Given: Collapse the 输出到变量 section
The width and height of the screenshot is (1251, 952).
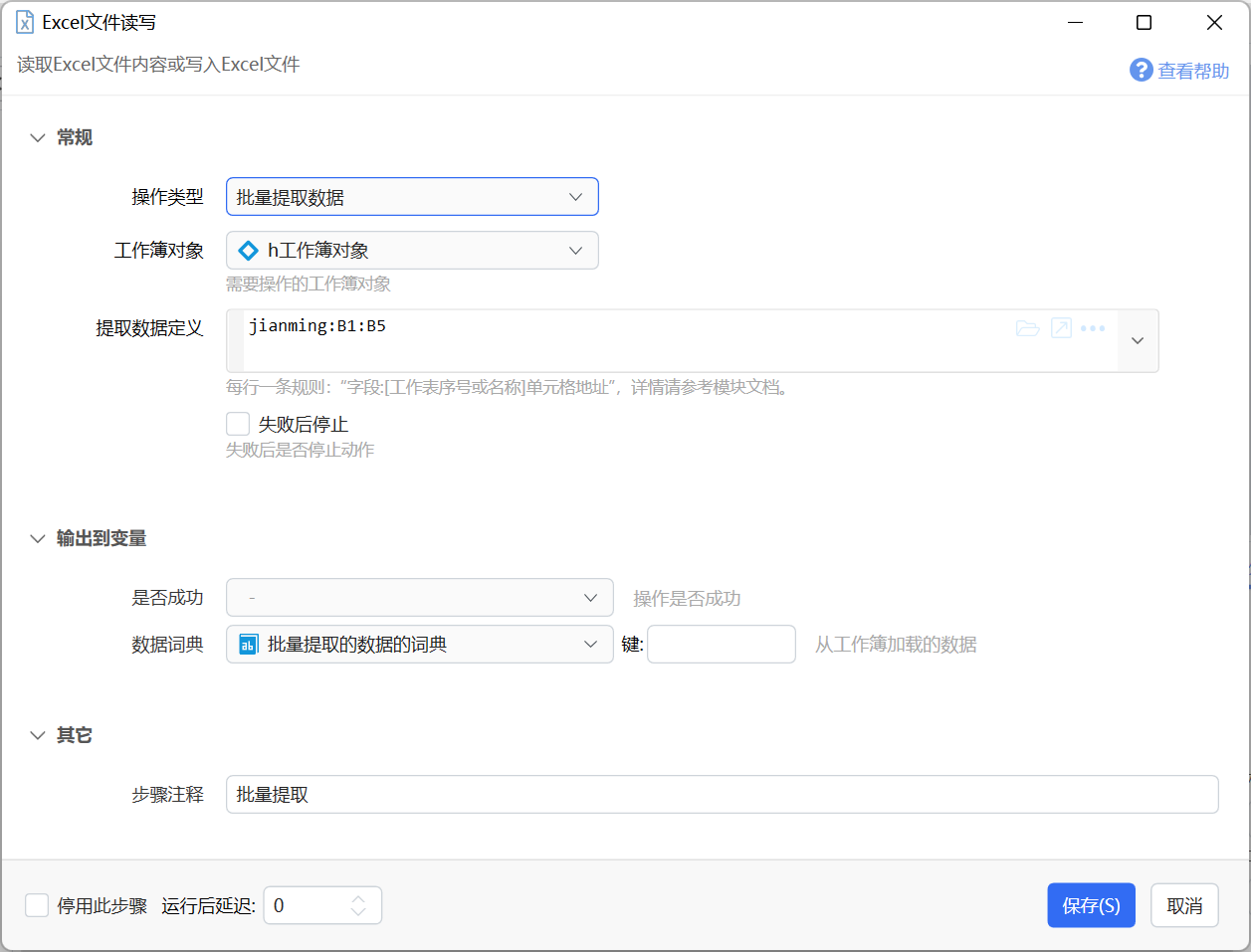Looking at the screenshot, I should (x=38, y=538).
